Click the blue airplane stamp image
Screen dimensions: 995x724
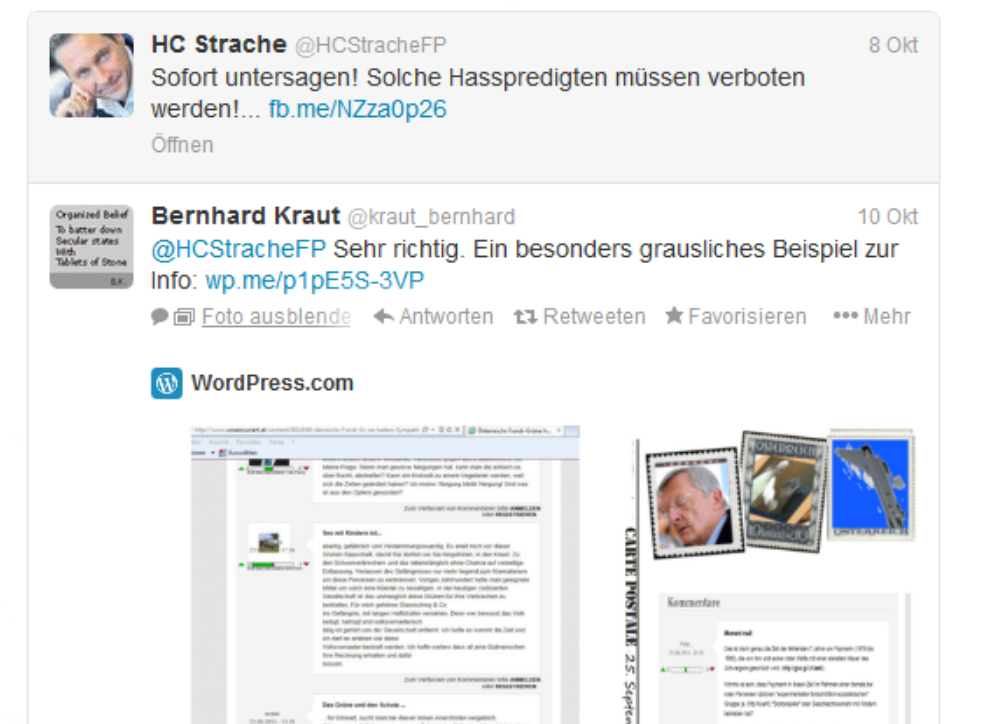click(x=871, y=484)
